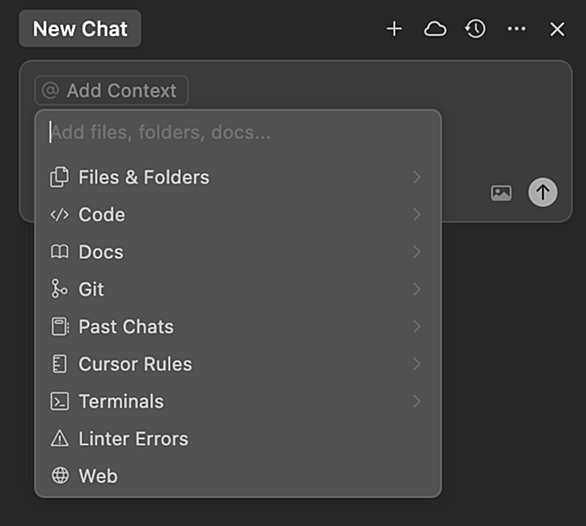Expand the Code submenu chevron
586x526 pixels.
tap(417, 214)
